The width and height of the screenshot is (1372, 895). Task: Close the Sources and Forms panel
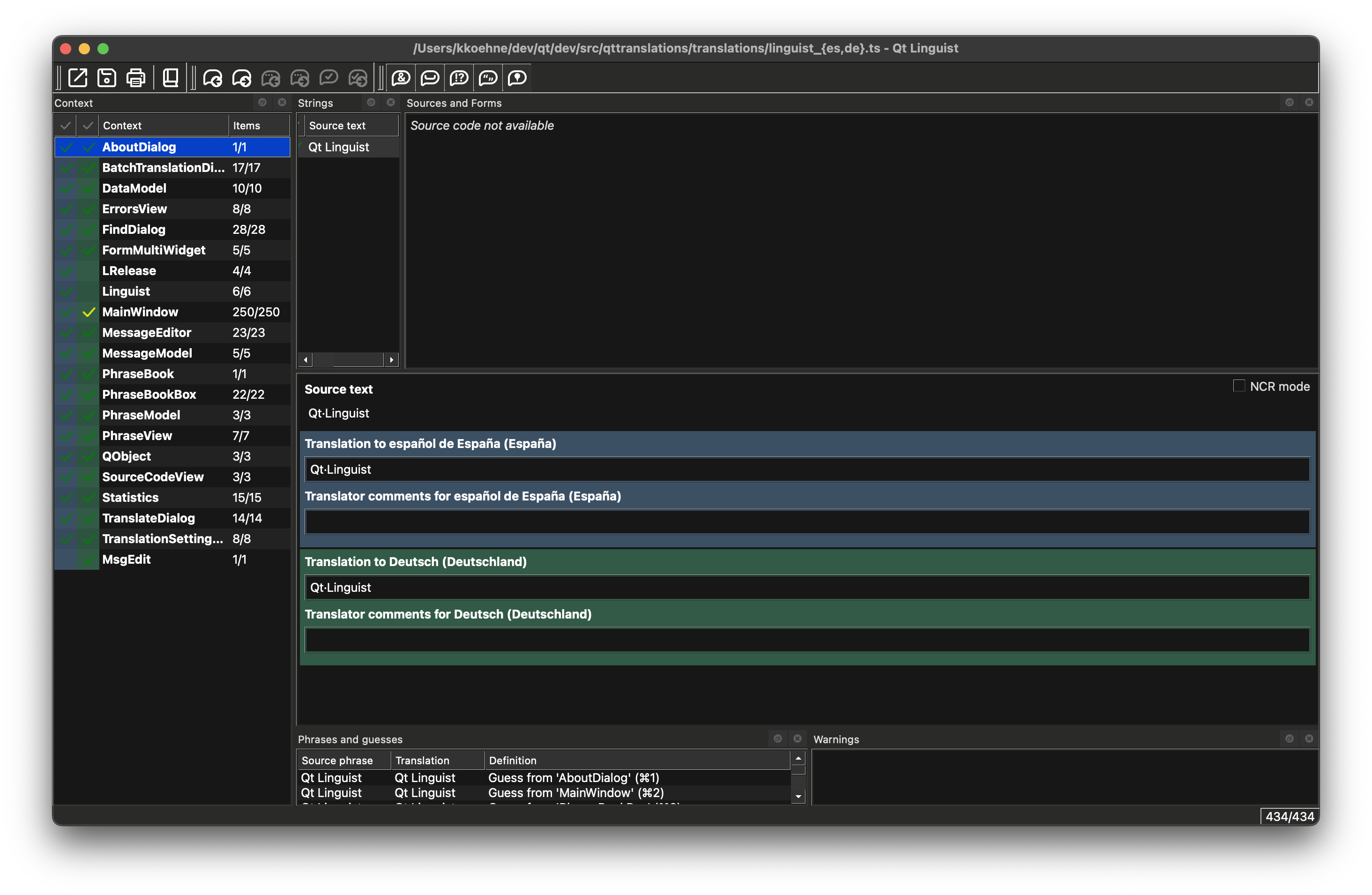1309,103
